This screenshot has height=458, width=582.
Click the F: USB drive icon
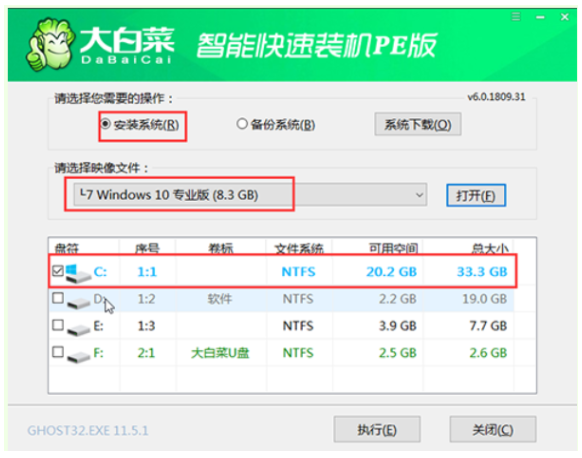(x=78, y=356)
